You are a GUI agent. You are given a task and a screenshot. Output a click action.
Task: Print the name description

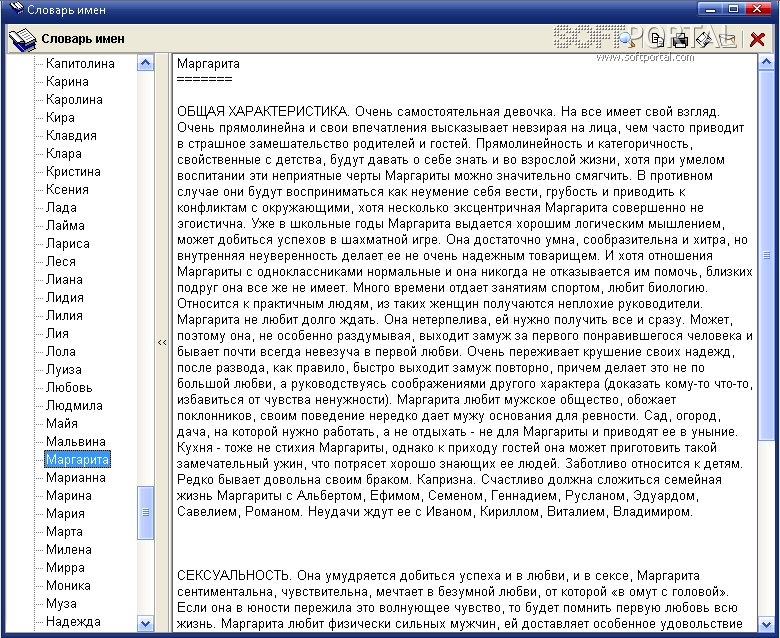pyautogui.click(x=680, y=39)
